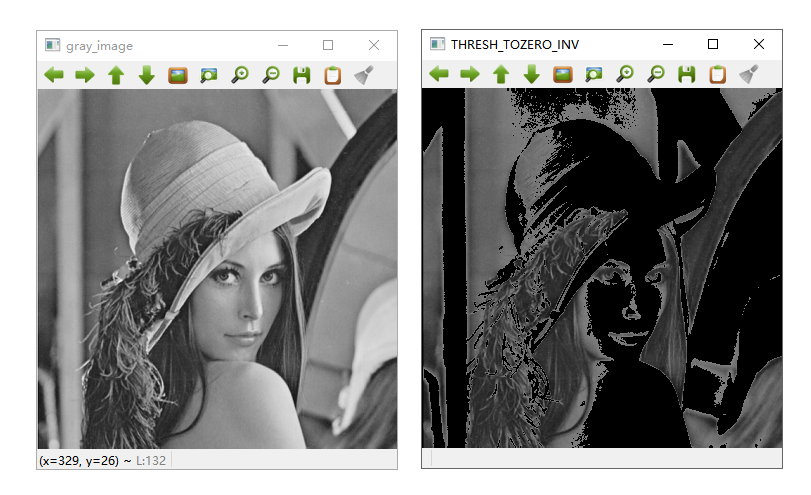Reset to original size in THRESH_TOZERO_INV window
This screenshot has height=495, width=811.
tap(563, 74)
